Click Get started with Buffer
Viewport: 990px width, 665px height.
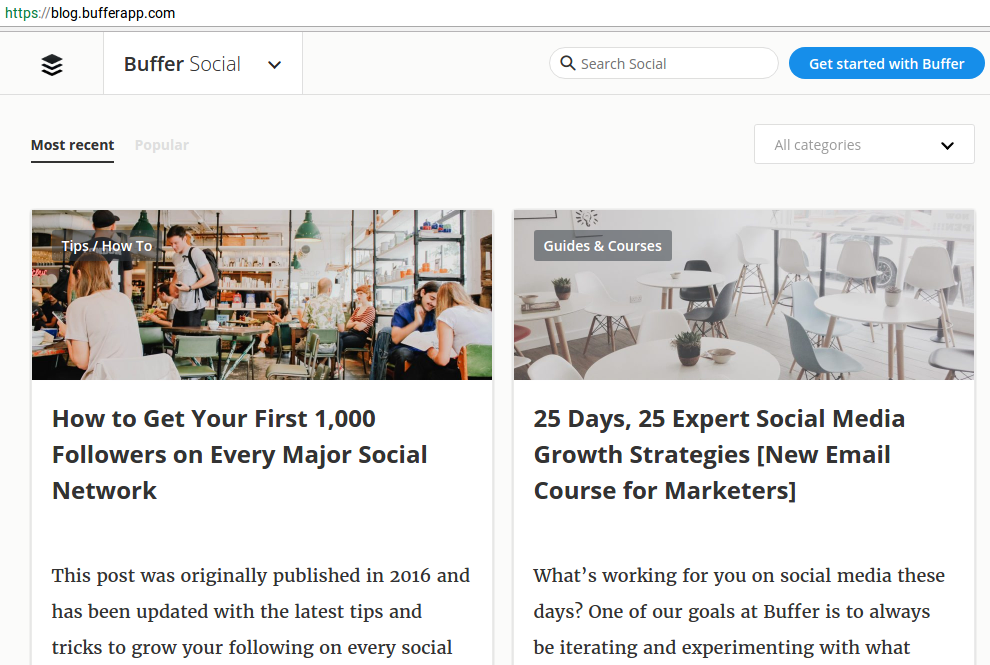886,63
